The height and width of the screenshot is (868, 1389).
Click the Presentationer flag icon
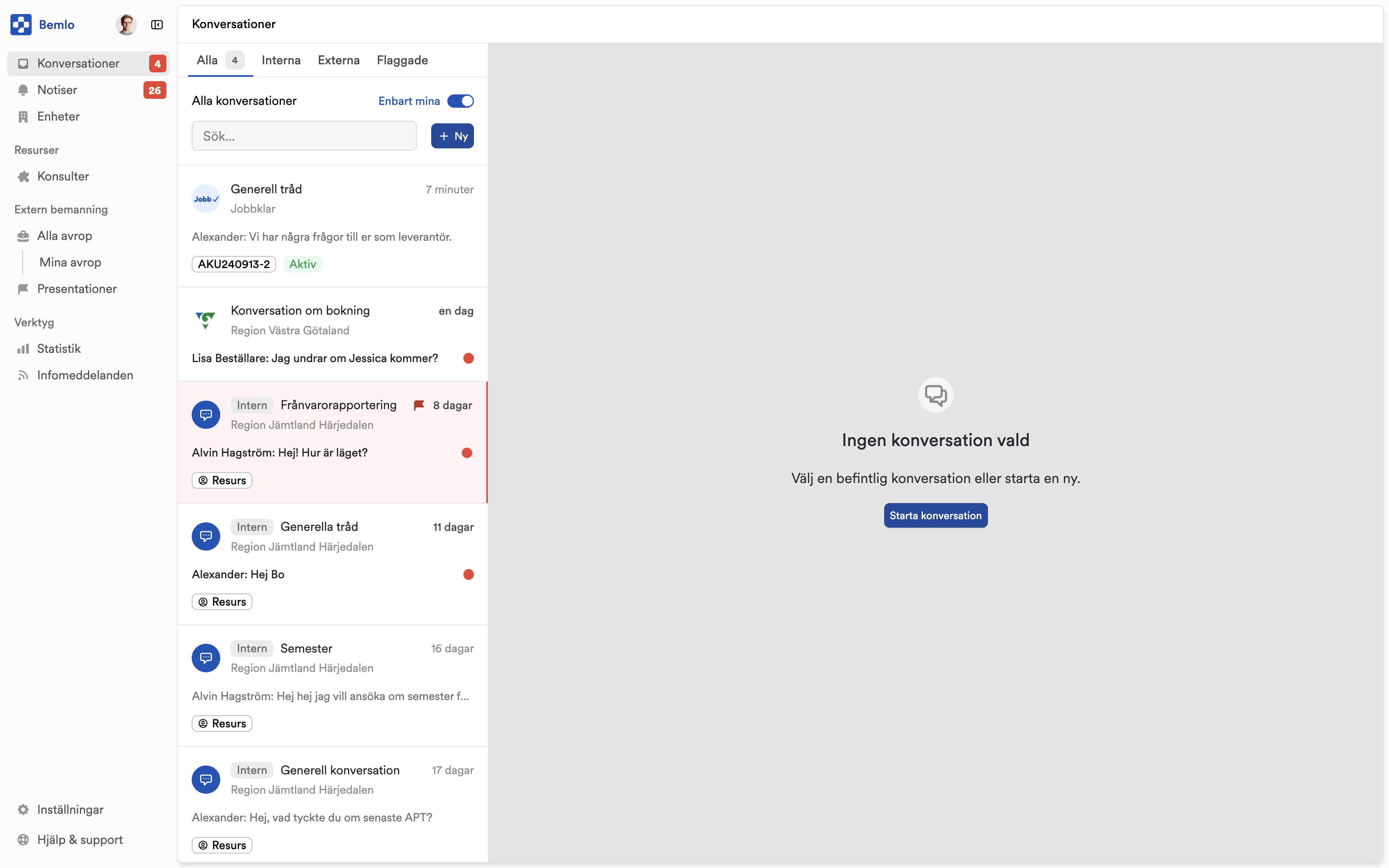click(x=23, y=289)
